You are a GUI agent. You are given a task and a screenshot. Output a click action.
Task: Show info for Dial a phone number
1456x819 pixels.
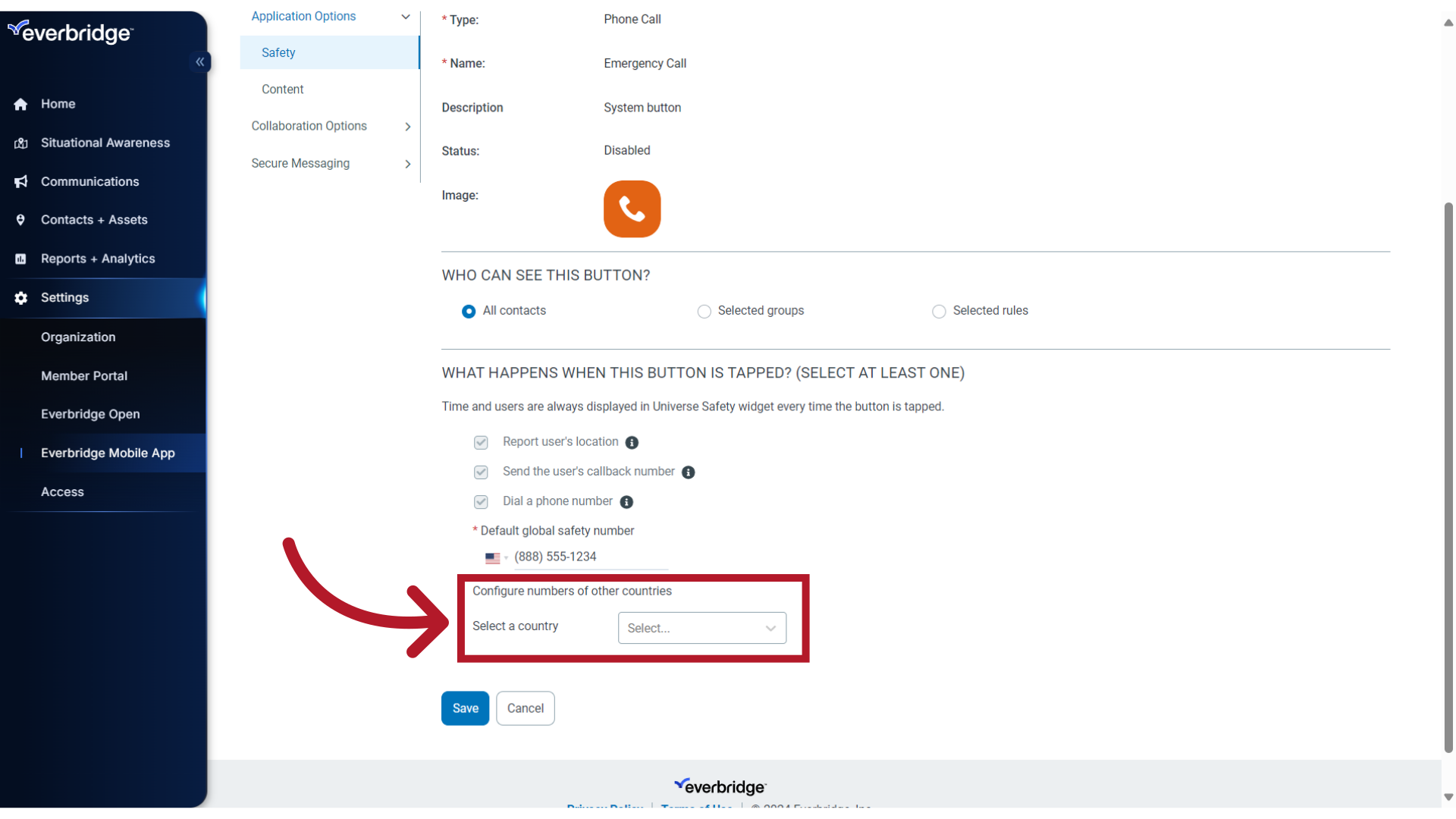626,502
